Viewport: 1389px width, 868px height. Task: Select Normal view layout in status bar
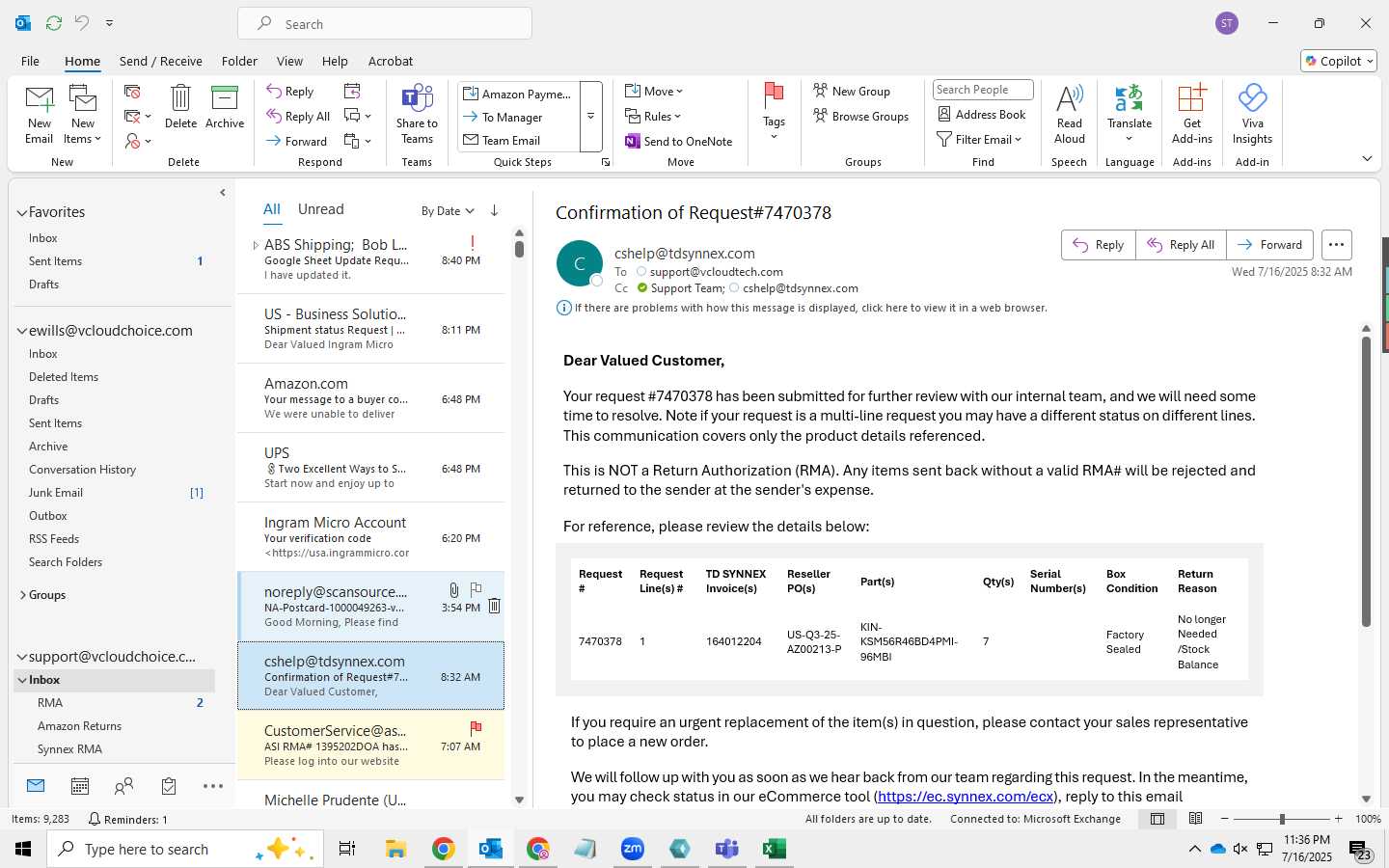[1157, 819]
